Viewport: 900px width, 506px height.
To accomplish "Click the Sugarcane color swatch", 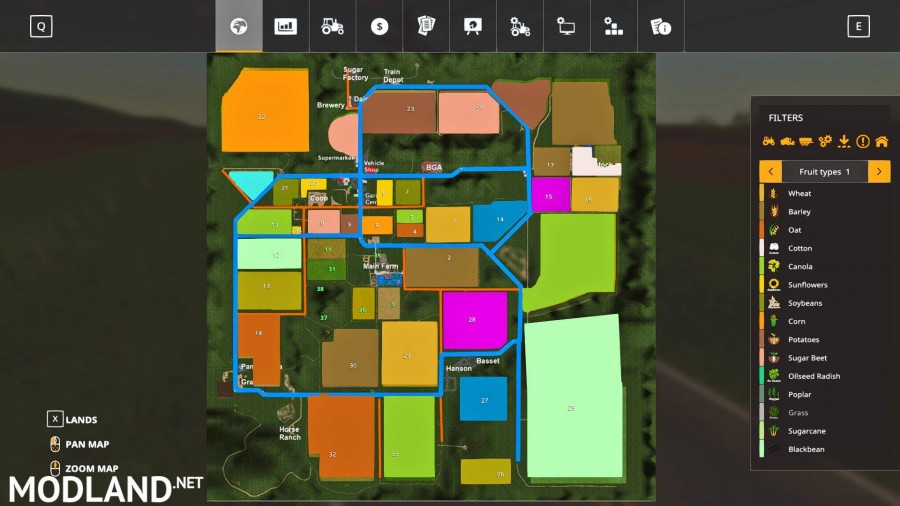I will pos(762,431).
